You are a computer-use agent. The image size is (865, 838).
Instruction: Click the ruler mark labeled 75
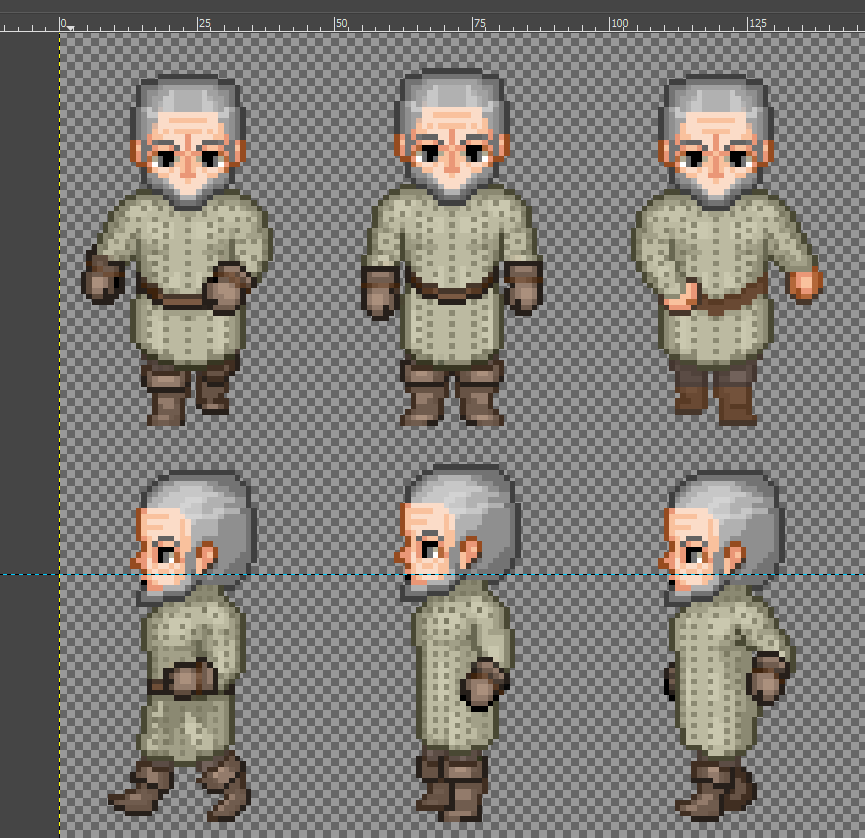(479, 23)
